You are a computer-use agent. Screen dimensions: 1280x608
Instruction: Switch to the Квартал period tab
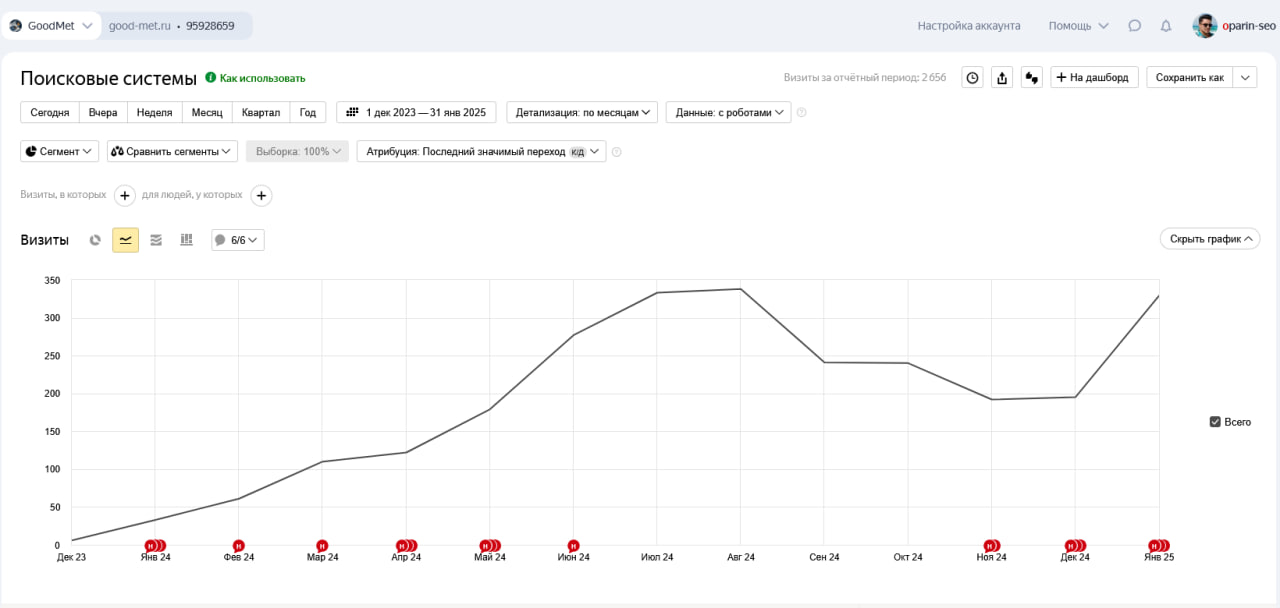pyautogui.click(x=260, y=112)
